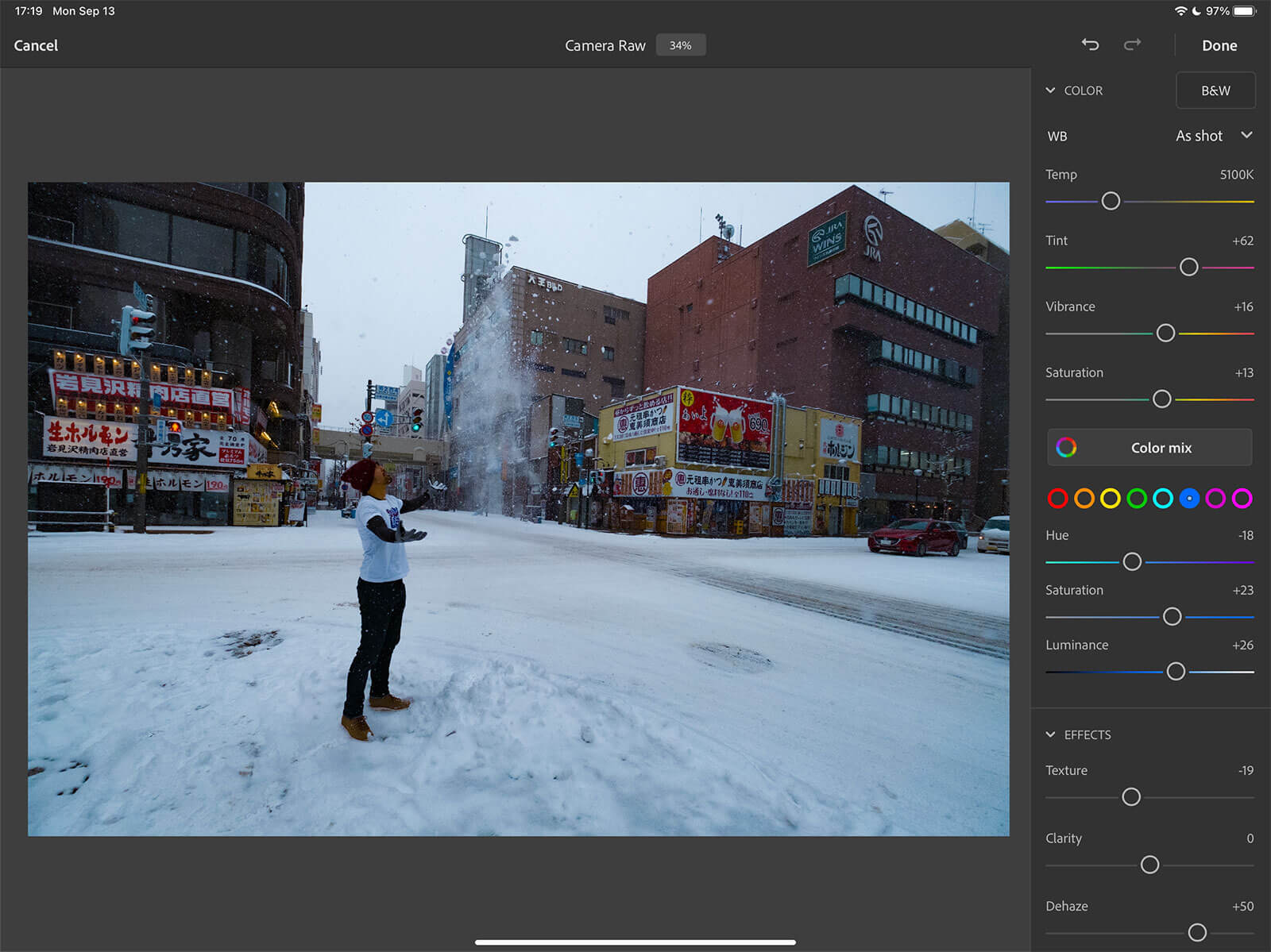The image size is (1271, 952).
Task: Select the orange color mix swatch
Action: click(x=1084, y=499)
